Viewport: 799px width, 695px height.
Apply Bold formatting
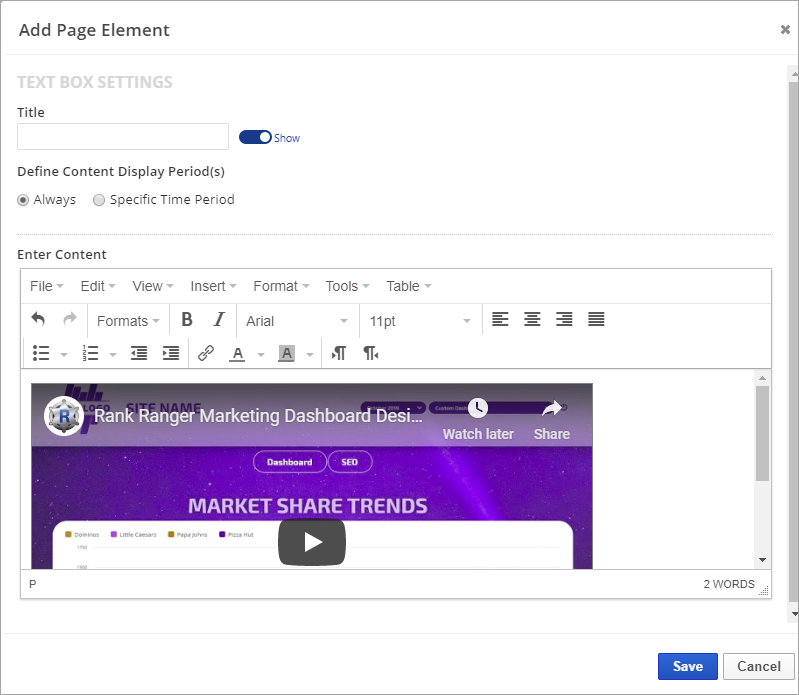(x=187, y=320)
